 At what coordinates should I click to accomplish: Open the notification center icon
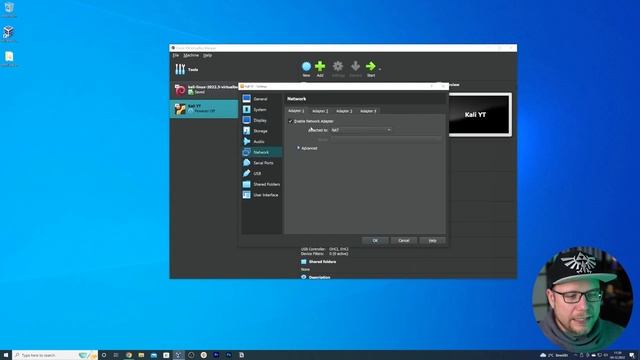[632, 355]
